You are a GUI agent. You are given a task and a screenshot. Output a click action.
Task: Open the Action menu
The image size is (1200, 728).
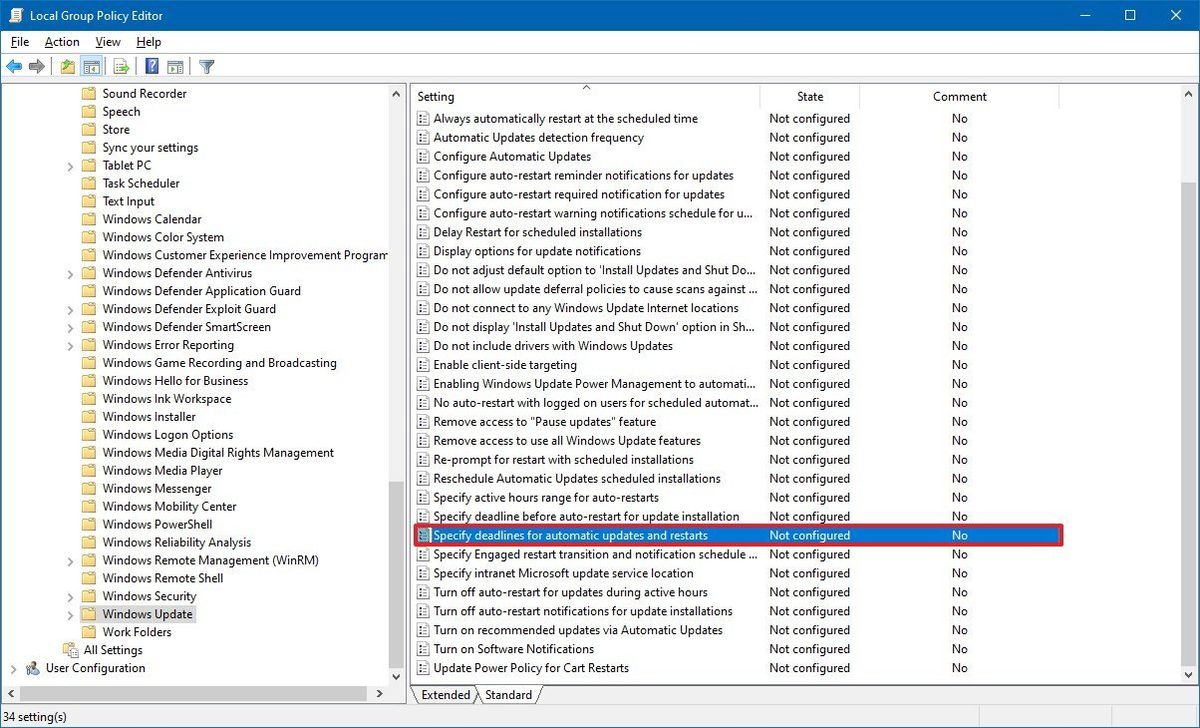coord(61,42)
